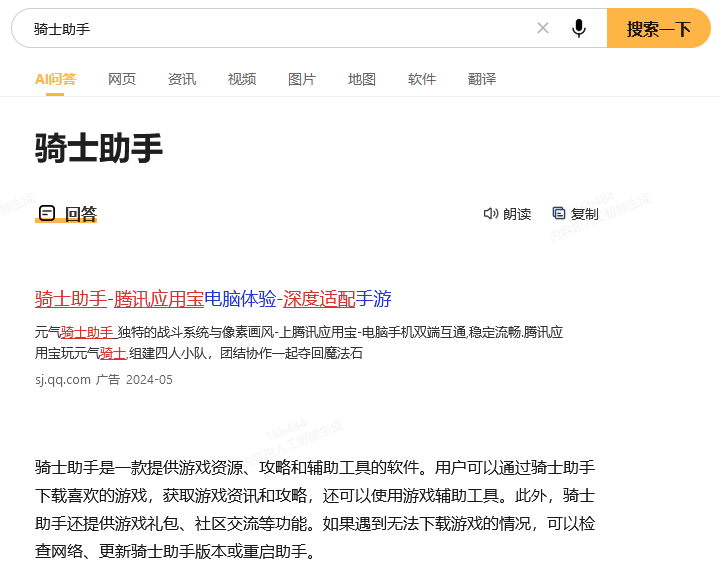Clear the search box text with the X icon
The image size is (720, 572).
[x=543, y=28]
